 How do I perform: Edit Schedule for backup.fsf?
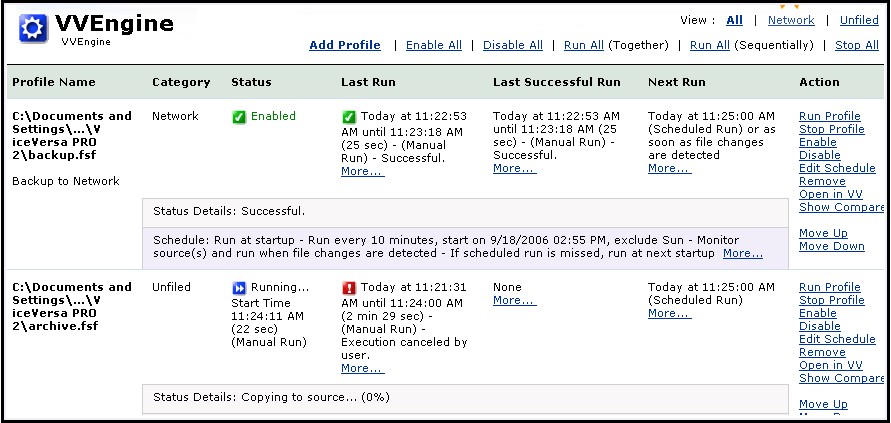[x=837, y=168]
